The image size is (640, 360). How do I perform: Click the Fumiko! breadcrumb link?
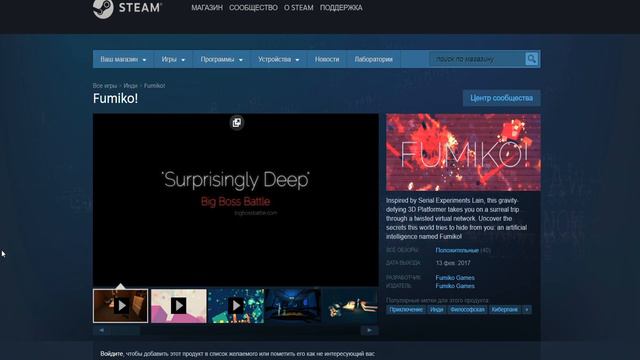[x=154, y=86]
